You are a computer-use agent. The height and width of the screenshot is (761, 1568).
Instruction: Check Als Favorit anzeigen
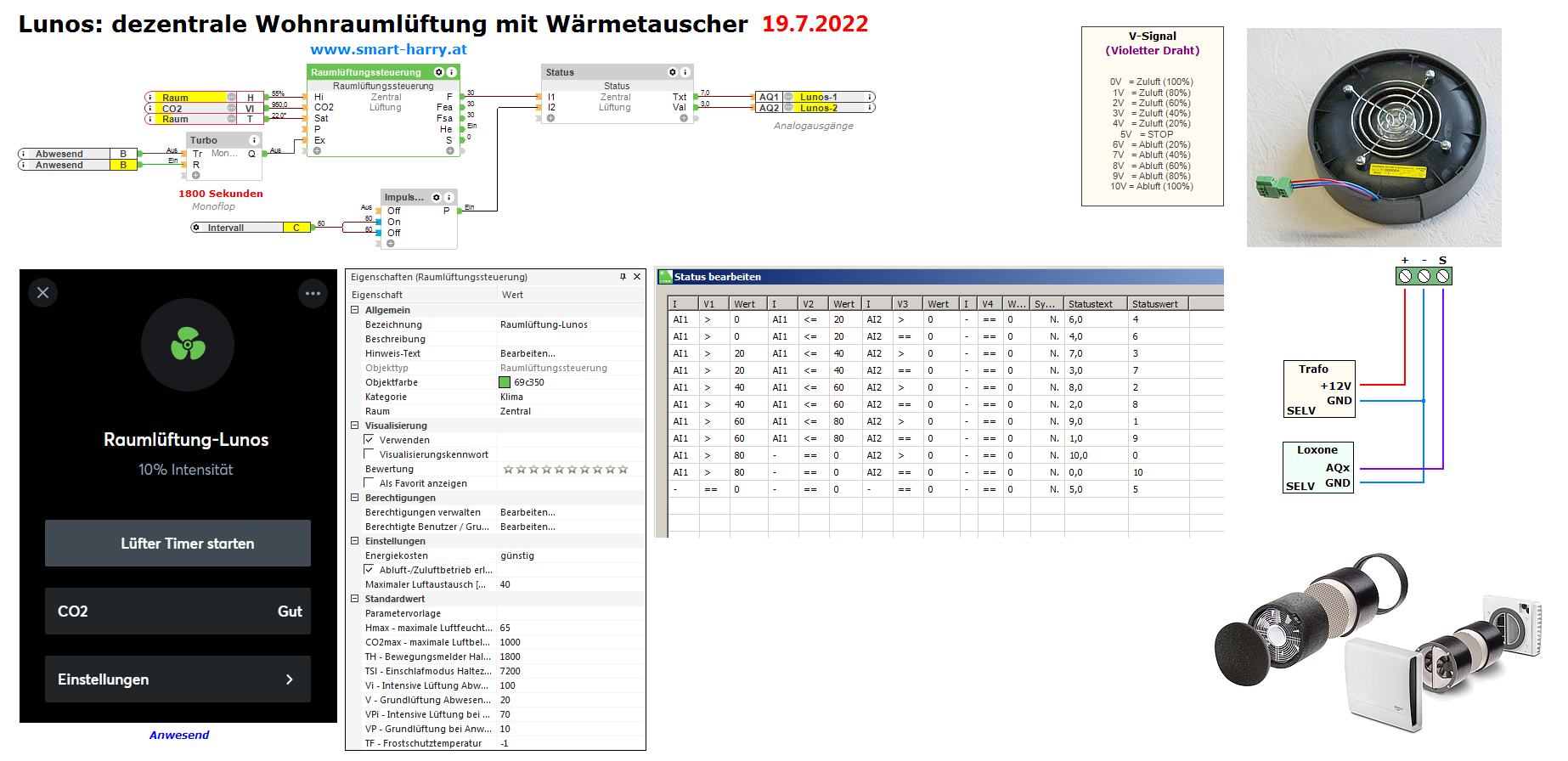[x=369, y=483]
